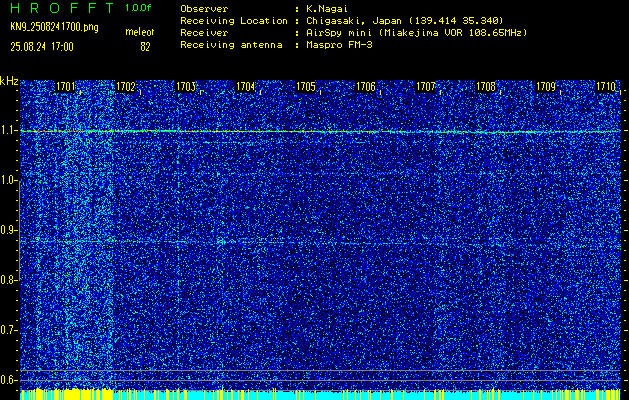This screenshot has width=629, height=400.
Task: Click the AirSpy mini receiver text
Action: (x=416, y=33)
